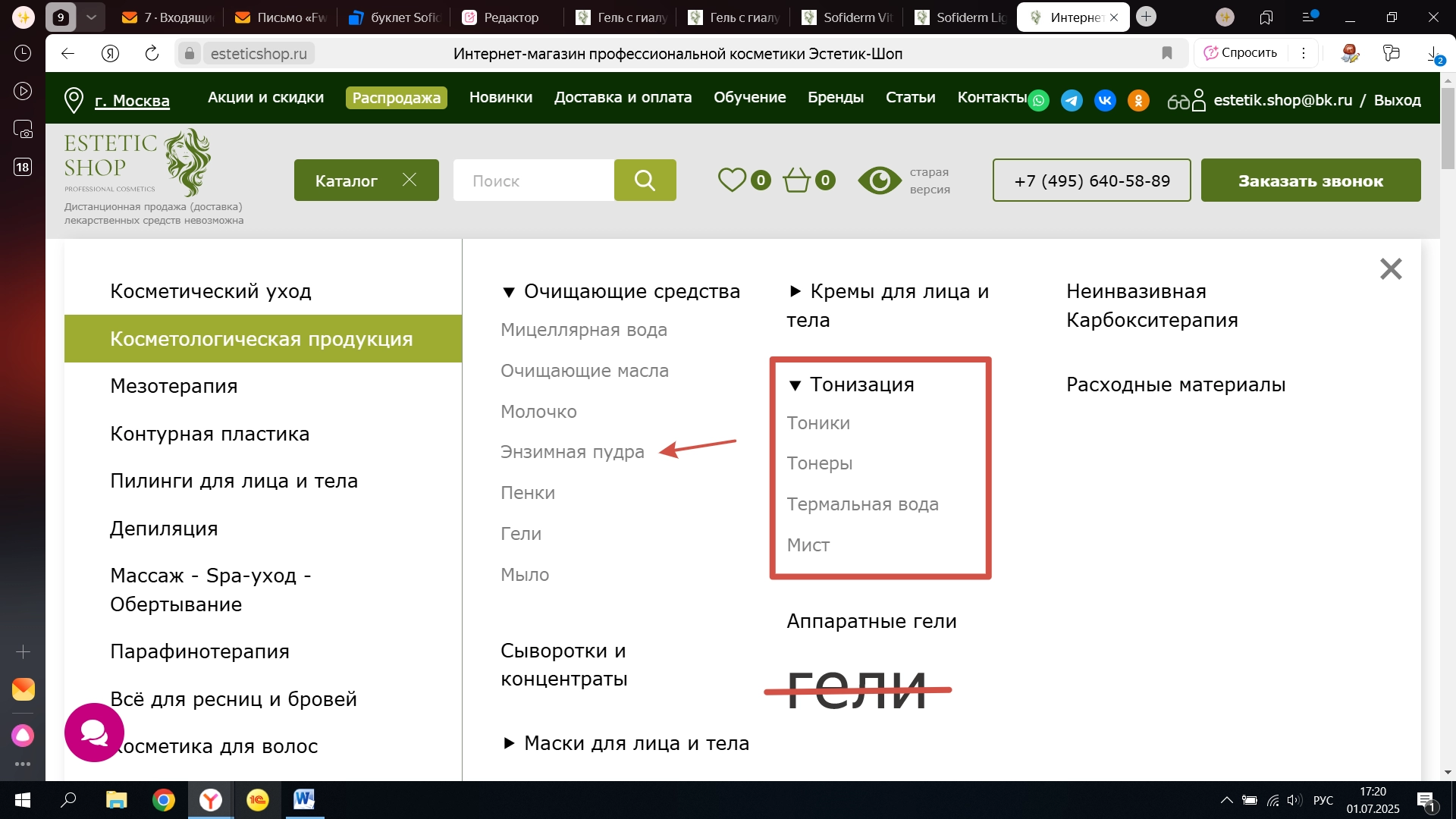Click the Yandex home icon in toolbar

pyautogui.click(x=110, y=53)
